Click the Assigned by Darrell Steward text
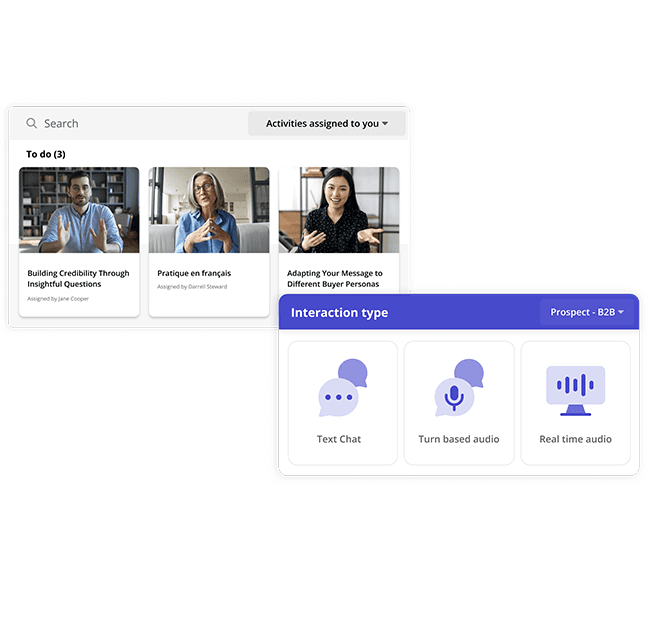Screen dimensions: 648x620 tap(192, 287)
